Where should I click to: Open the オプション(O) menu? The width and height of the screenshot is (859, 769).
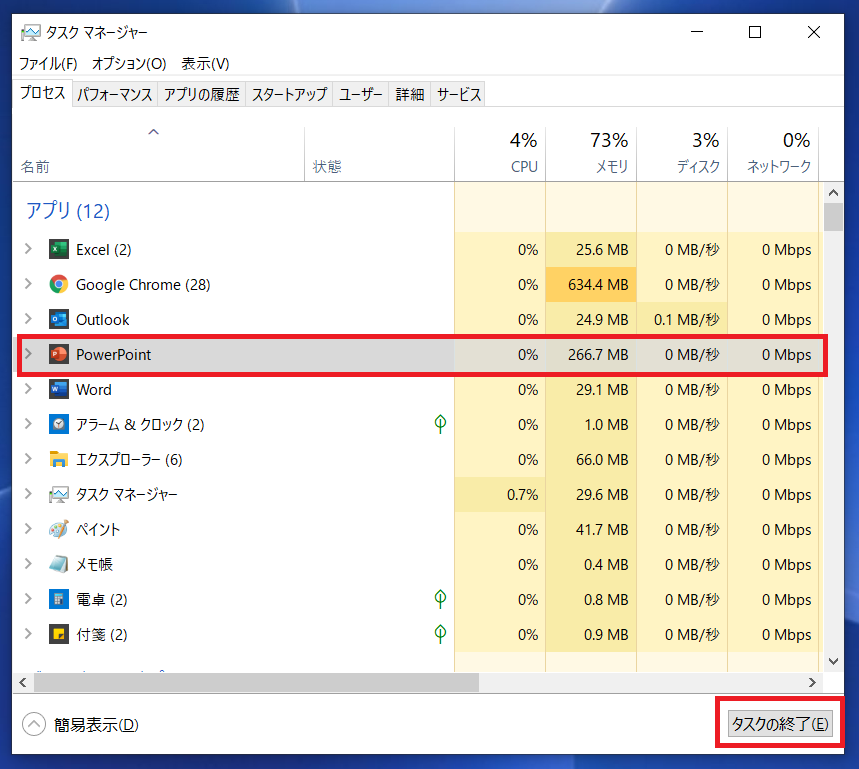pos(129,63)
